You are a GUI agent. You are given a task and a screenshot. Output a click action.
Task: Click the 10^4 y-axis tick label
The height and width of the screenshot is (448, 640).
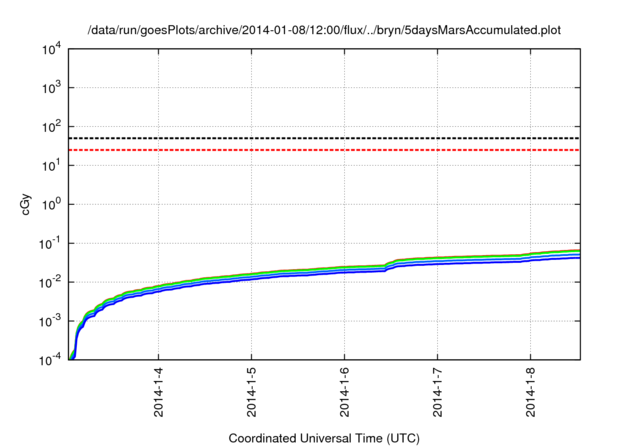pyautogui.click(x=51, y=49)
